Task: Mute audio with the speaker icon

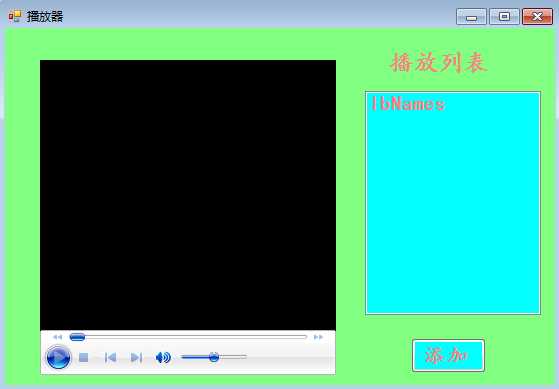Action: point(163,357)
